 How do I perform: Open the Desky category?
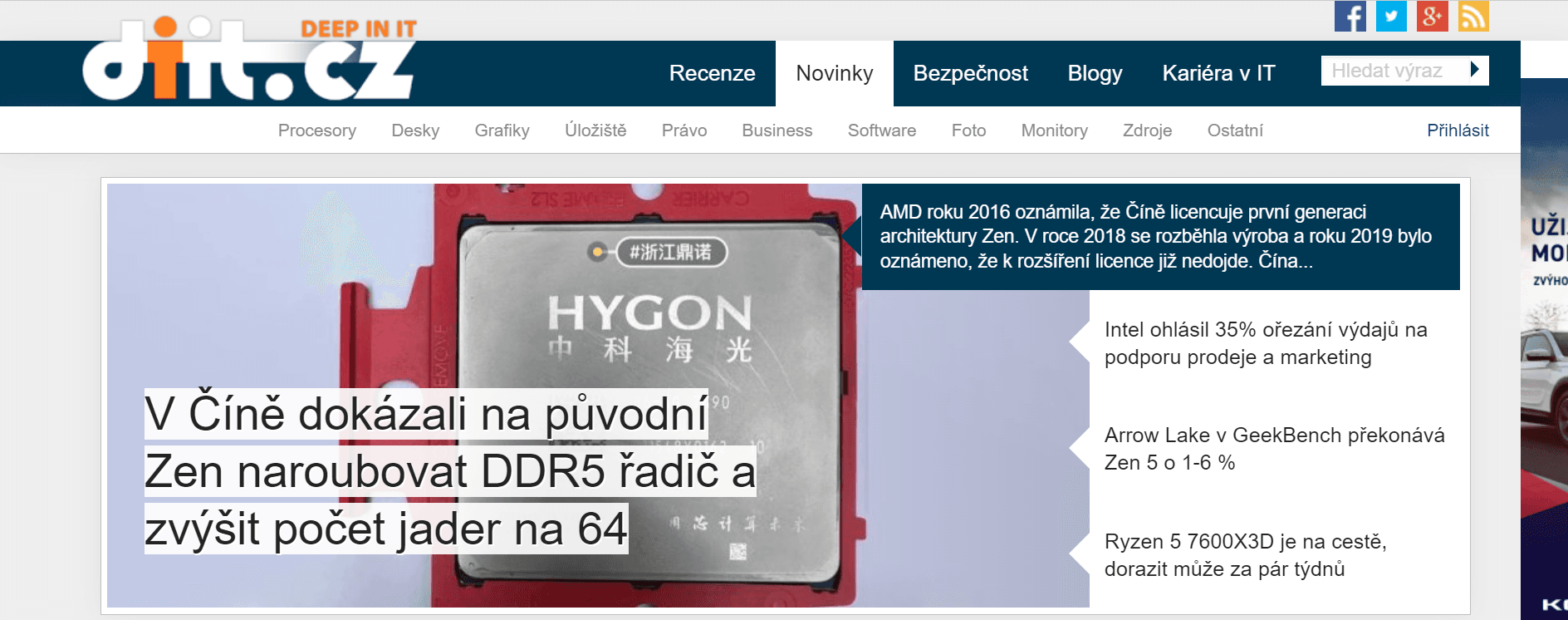click(415, 130)
